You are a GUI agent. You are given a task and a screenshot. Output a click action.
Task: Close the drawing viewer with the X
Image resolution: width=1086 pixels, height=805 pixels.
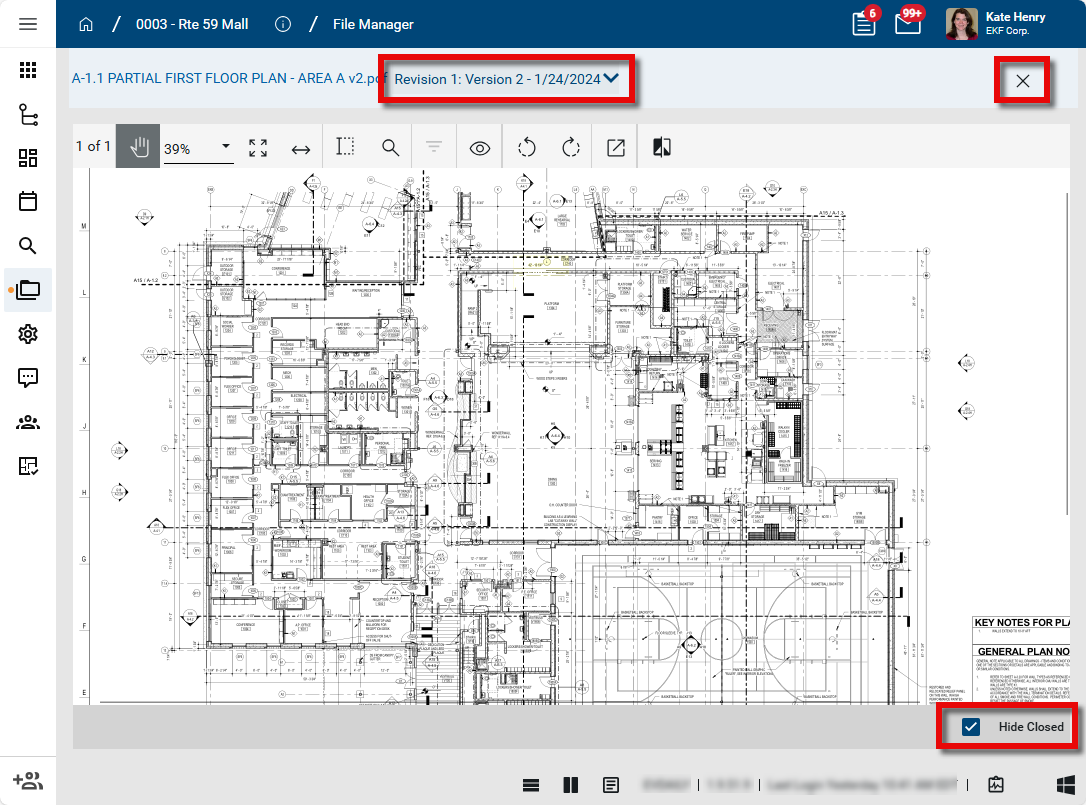pos(1022,81)
